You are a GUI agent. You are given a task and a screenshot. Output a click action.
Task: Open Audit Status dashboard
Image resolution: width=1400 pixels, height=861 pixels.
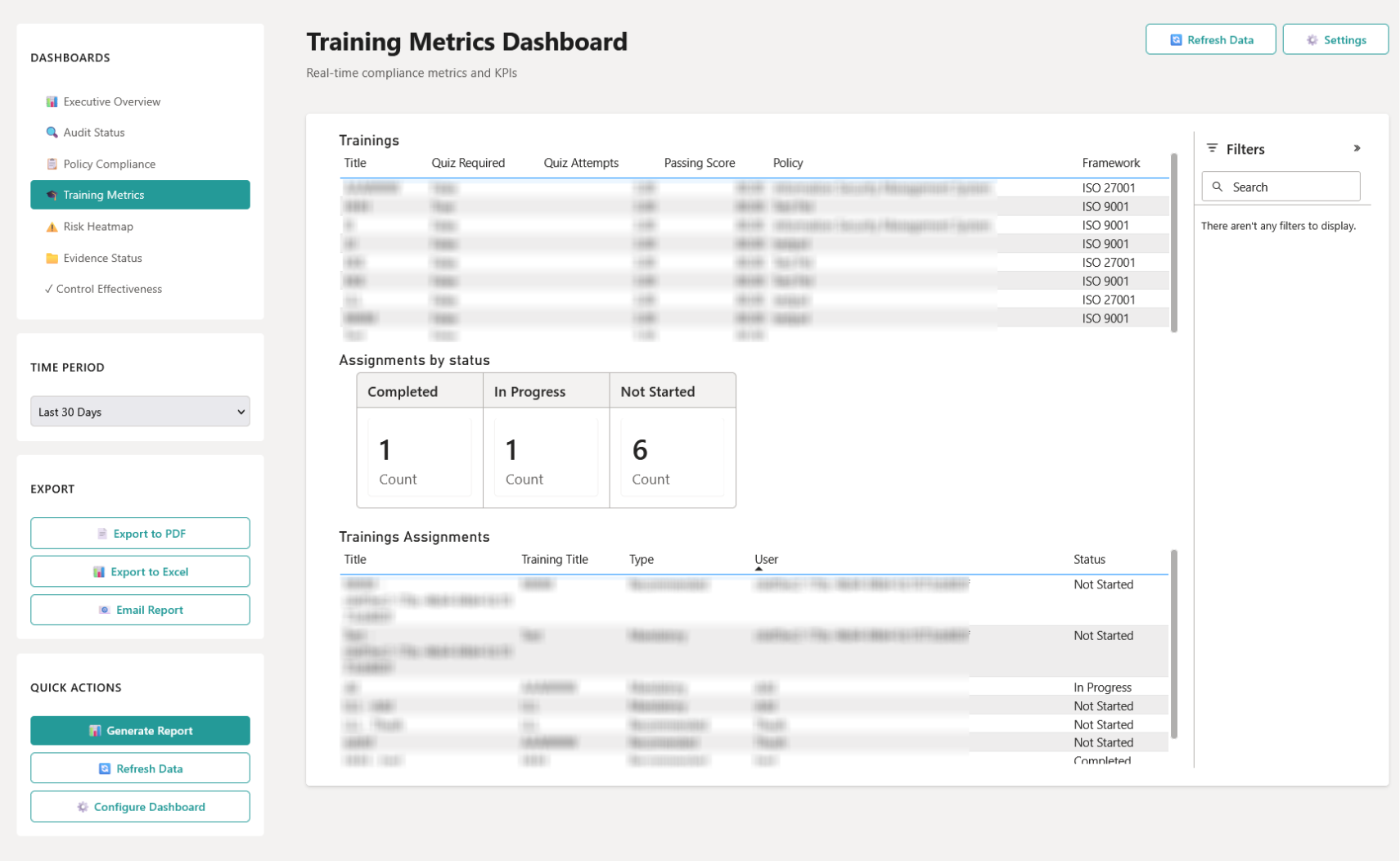[140, 133]
